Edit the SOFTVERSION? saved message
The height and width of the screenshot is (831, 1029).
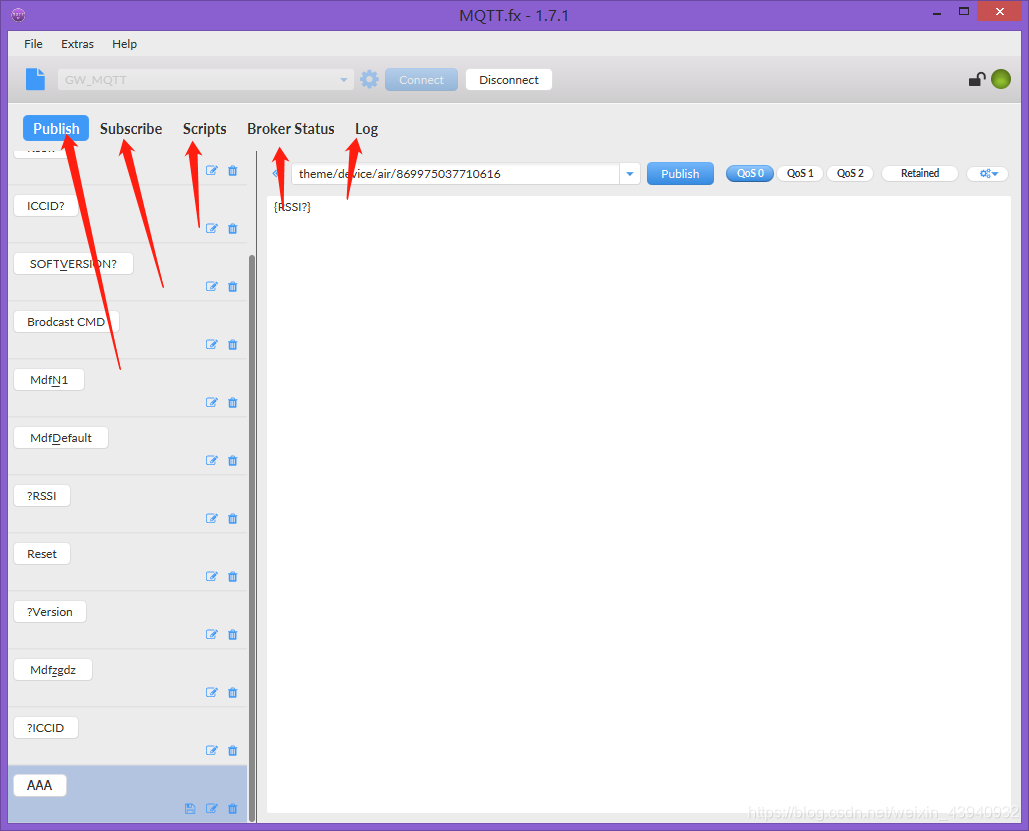[211, 286]
